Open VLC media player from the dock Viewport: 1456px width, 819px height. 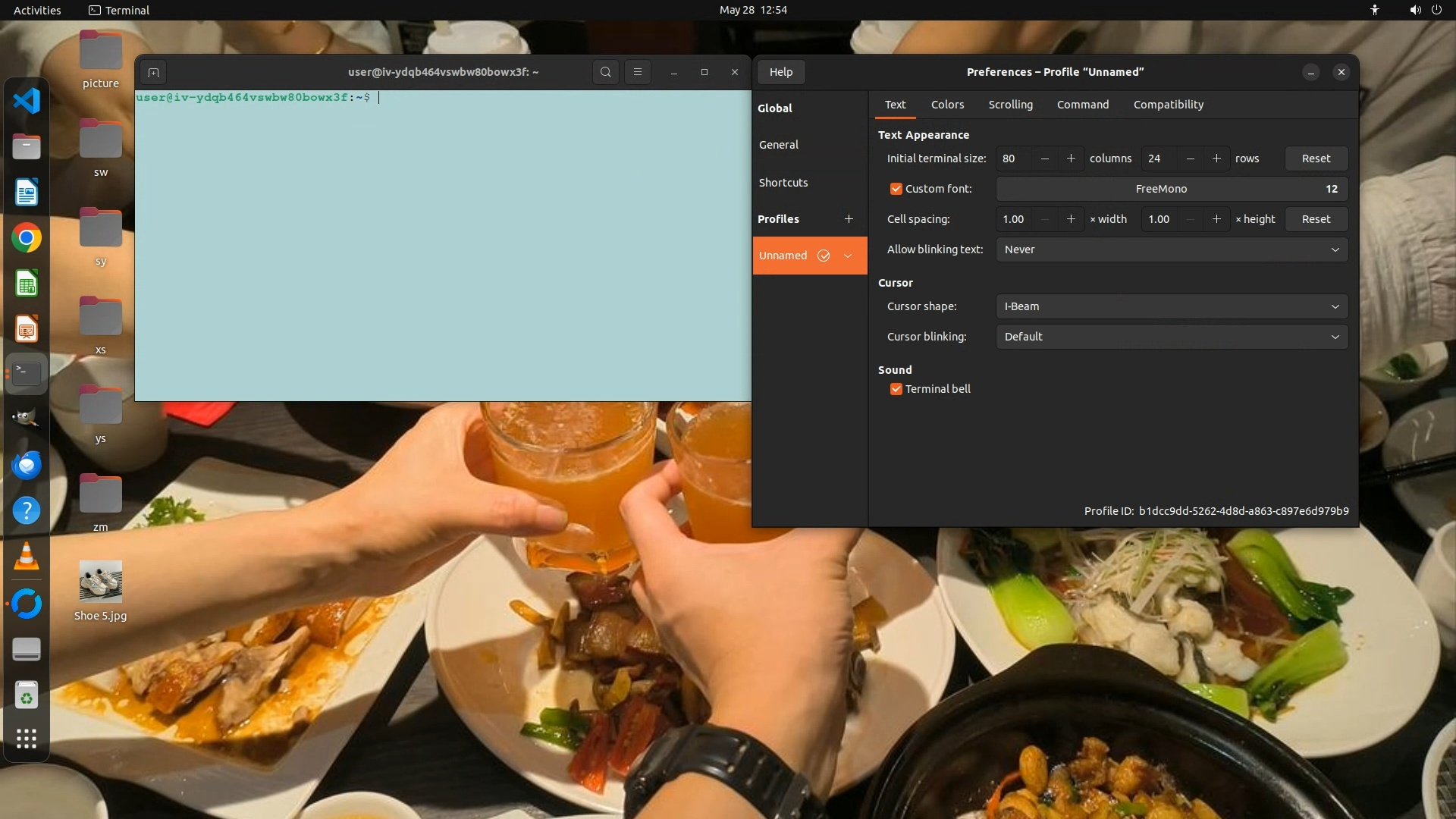(x=27, y=557)
